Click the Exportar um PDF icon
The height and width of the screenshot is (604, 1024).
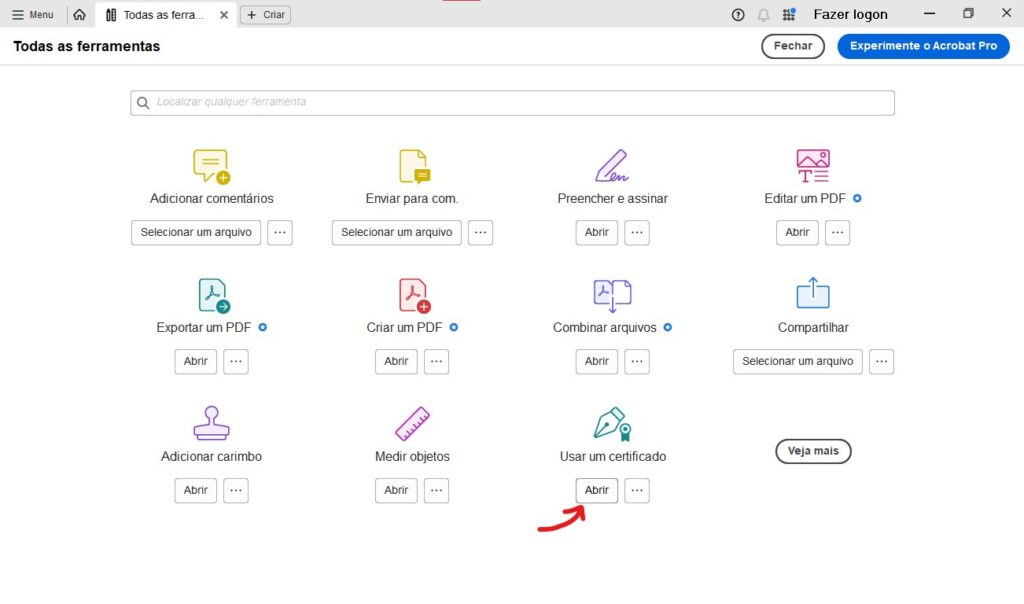[x=214, y=295]
